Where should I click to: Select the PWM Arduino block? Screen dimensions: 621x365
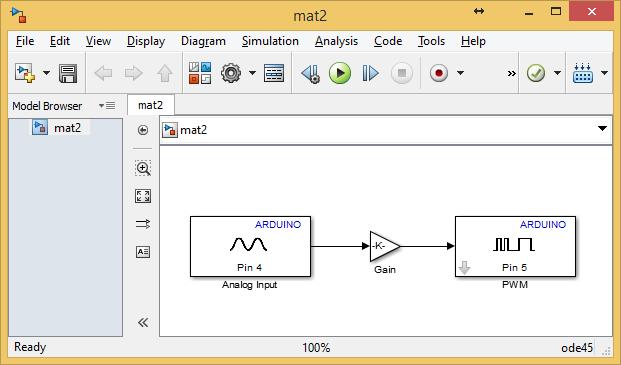515,246
